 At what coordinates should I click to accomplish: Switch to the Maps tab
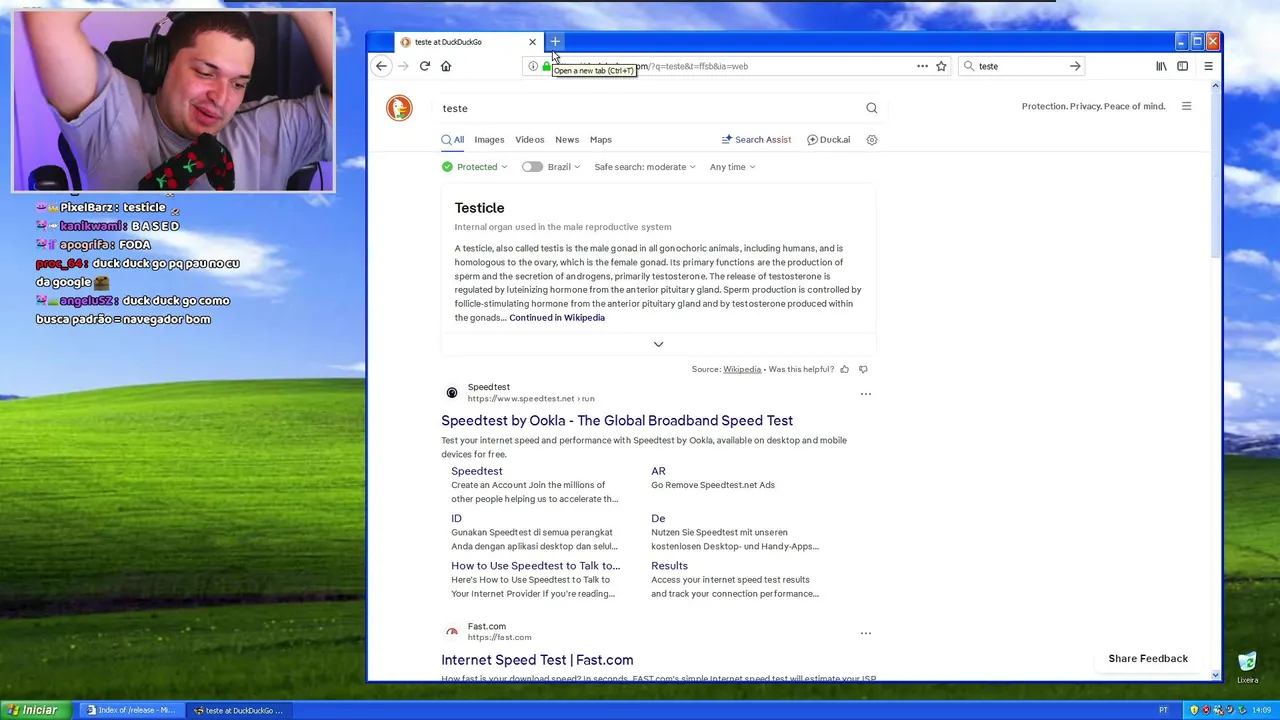(x=601, y=140)
